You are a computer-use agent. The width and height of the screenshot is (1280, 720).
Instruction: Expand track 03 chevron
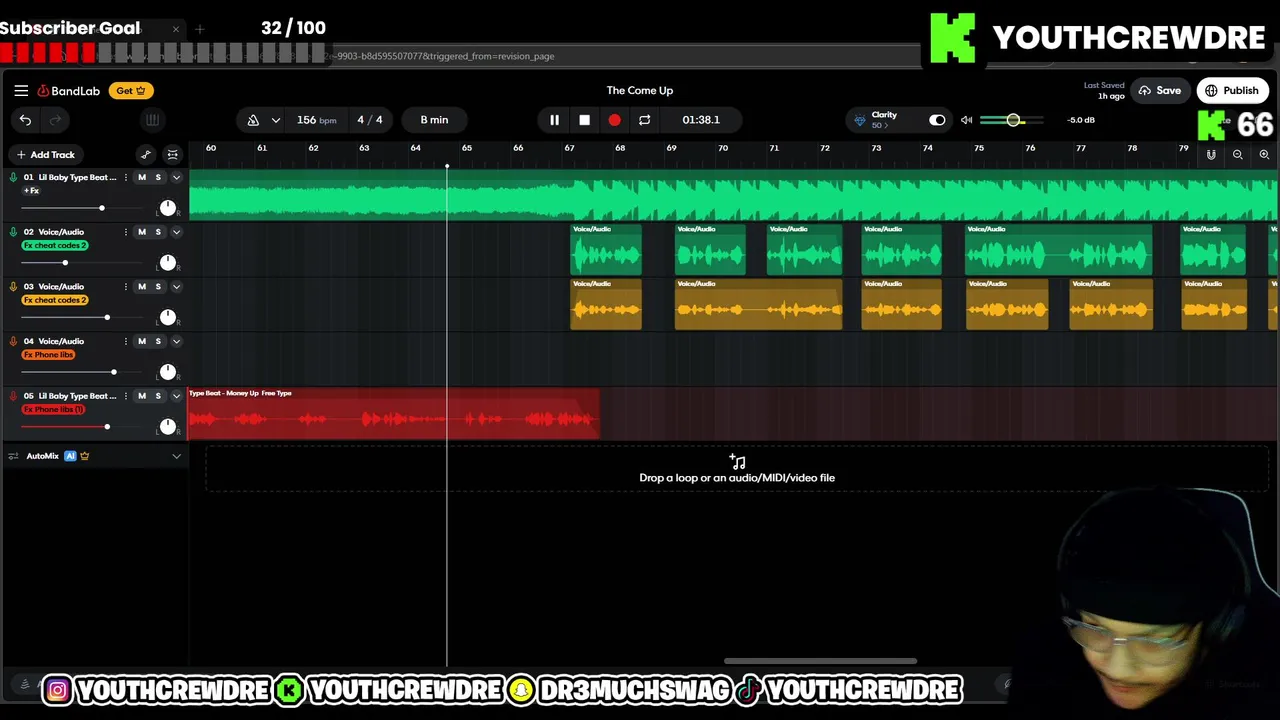pos(176,286)
